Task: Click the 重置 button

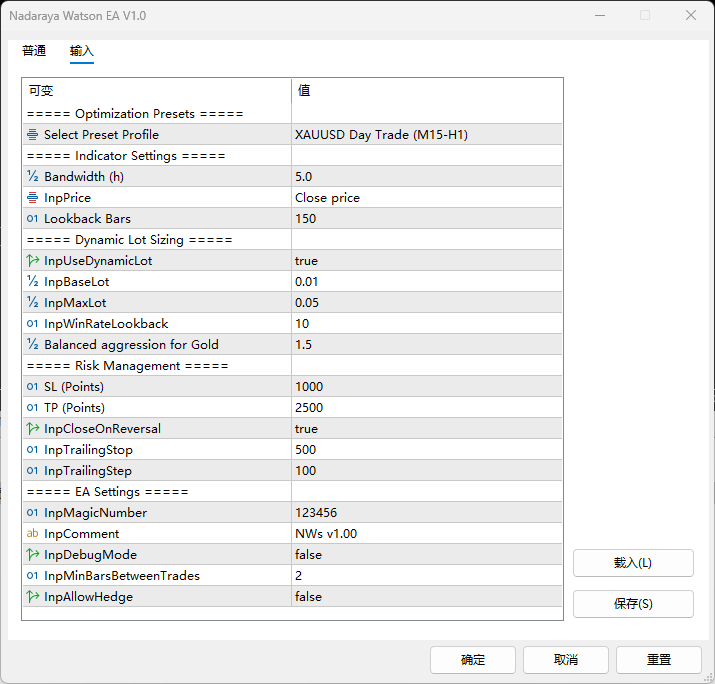Action: (658, 660)
